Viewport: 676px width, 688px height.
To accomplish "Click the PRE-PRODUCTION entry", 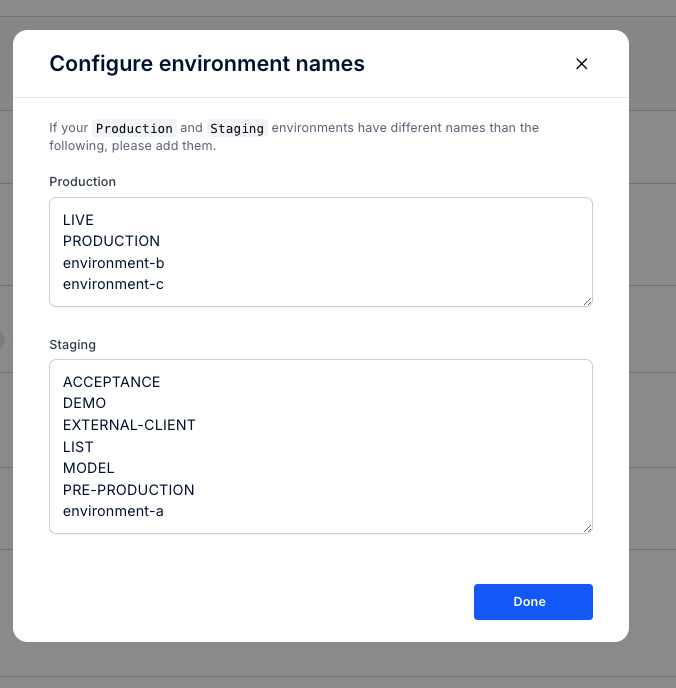I will (x=128, y=490).
